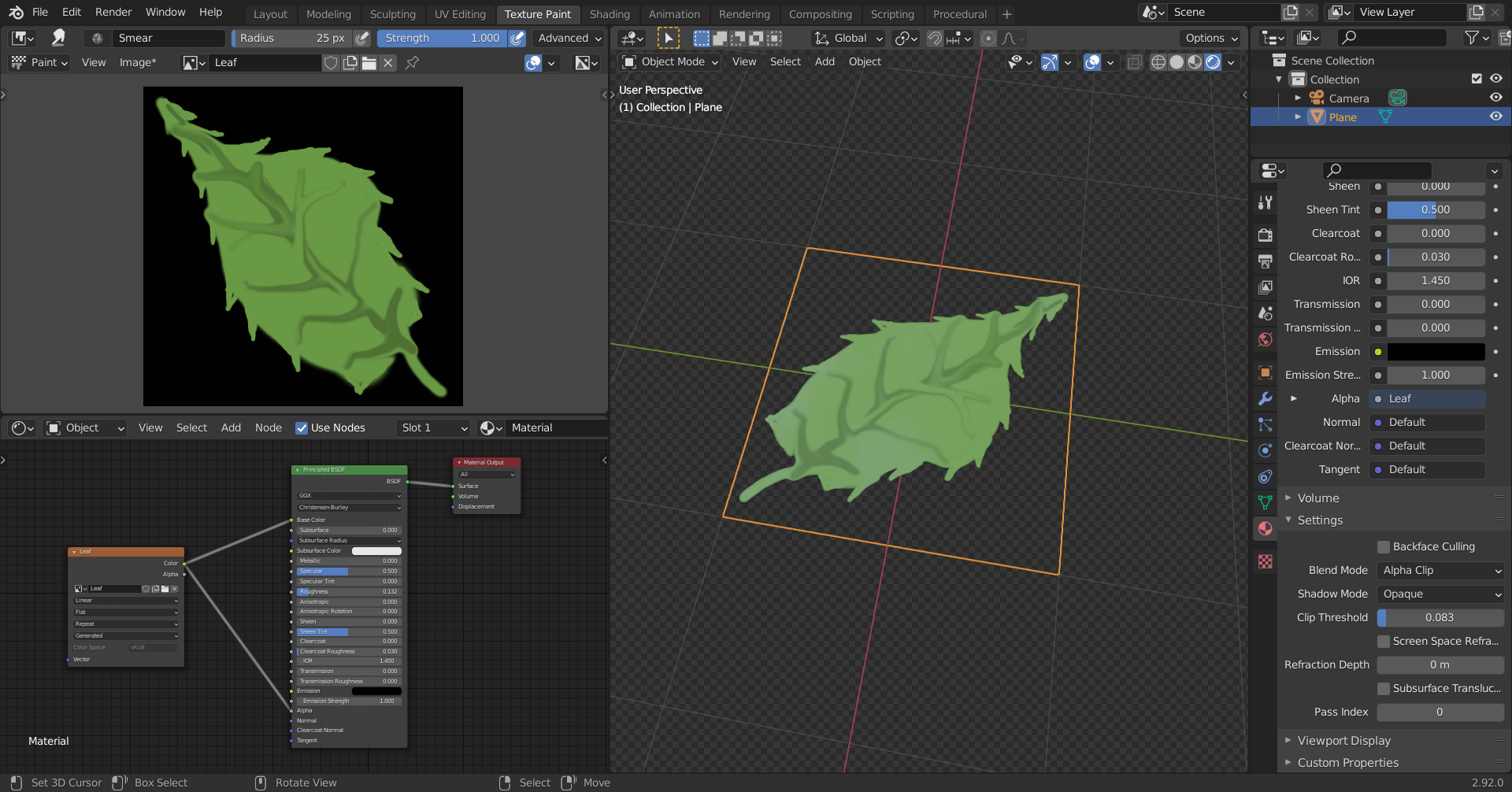The image size is (1512, 792).
Task: Open the Blend Mode dropdown
Action: click(x=1440, y=570)
